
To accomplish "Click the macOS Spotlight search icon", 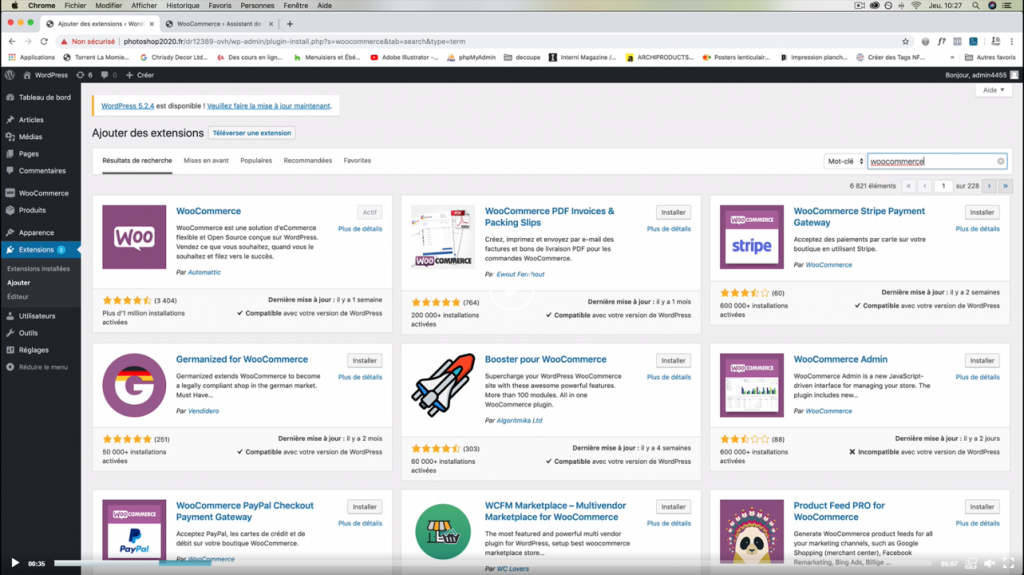I will tap(976, 5).
